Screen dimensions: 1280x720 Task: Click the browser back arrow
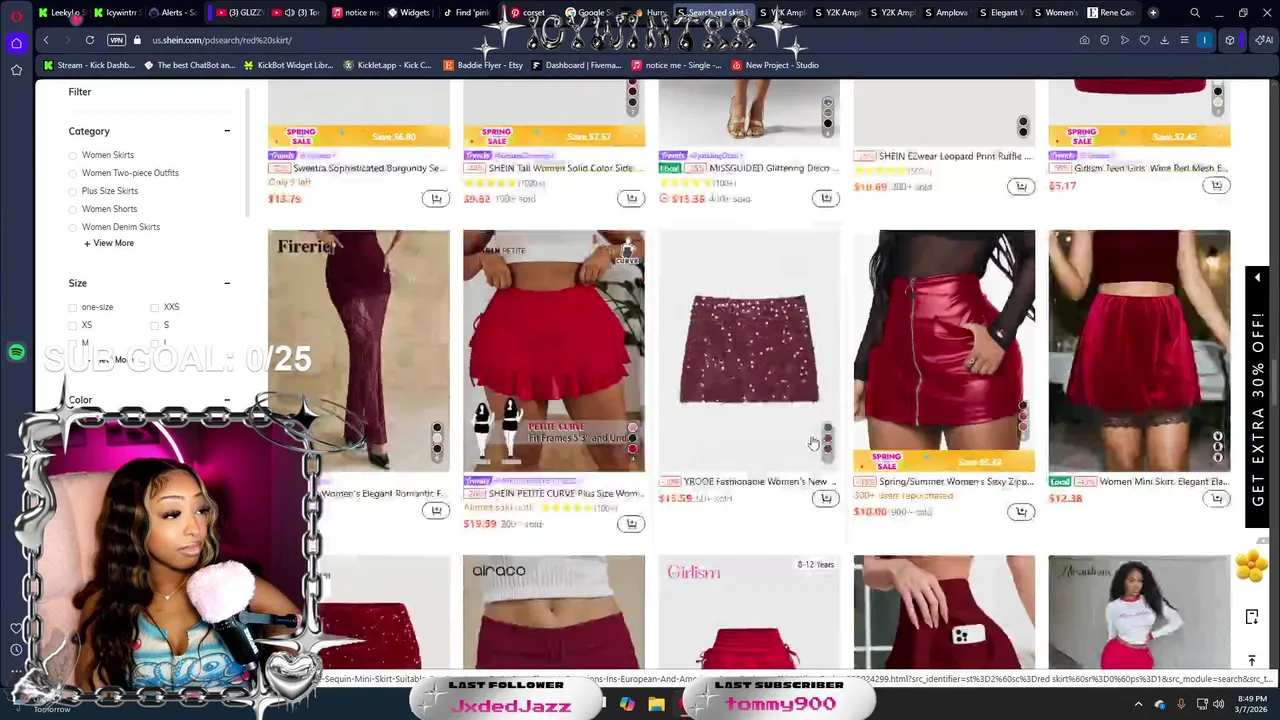tap(46, 40)
